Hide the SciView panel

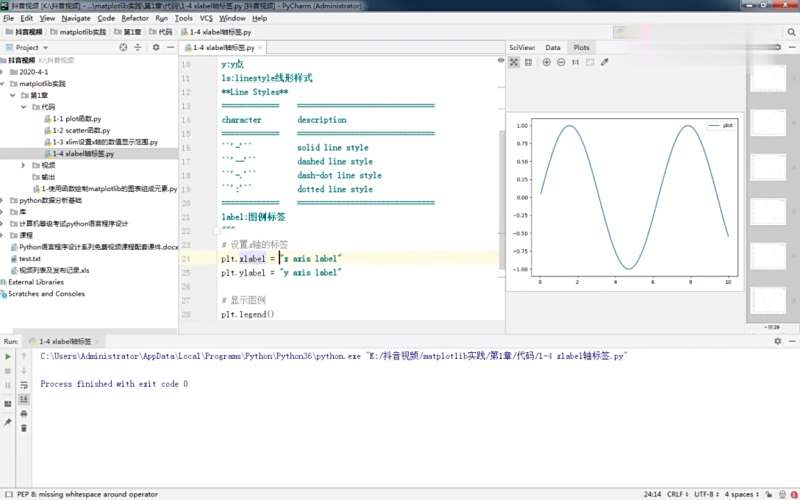pos(792,47)
